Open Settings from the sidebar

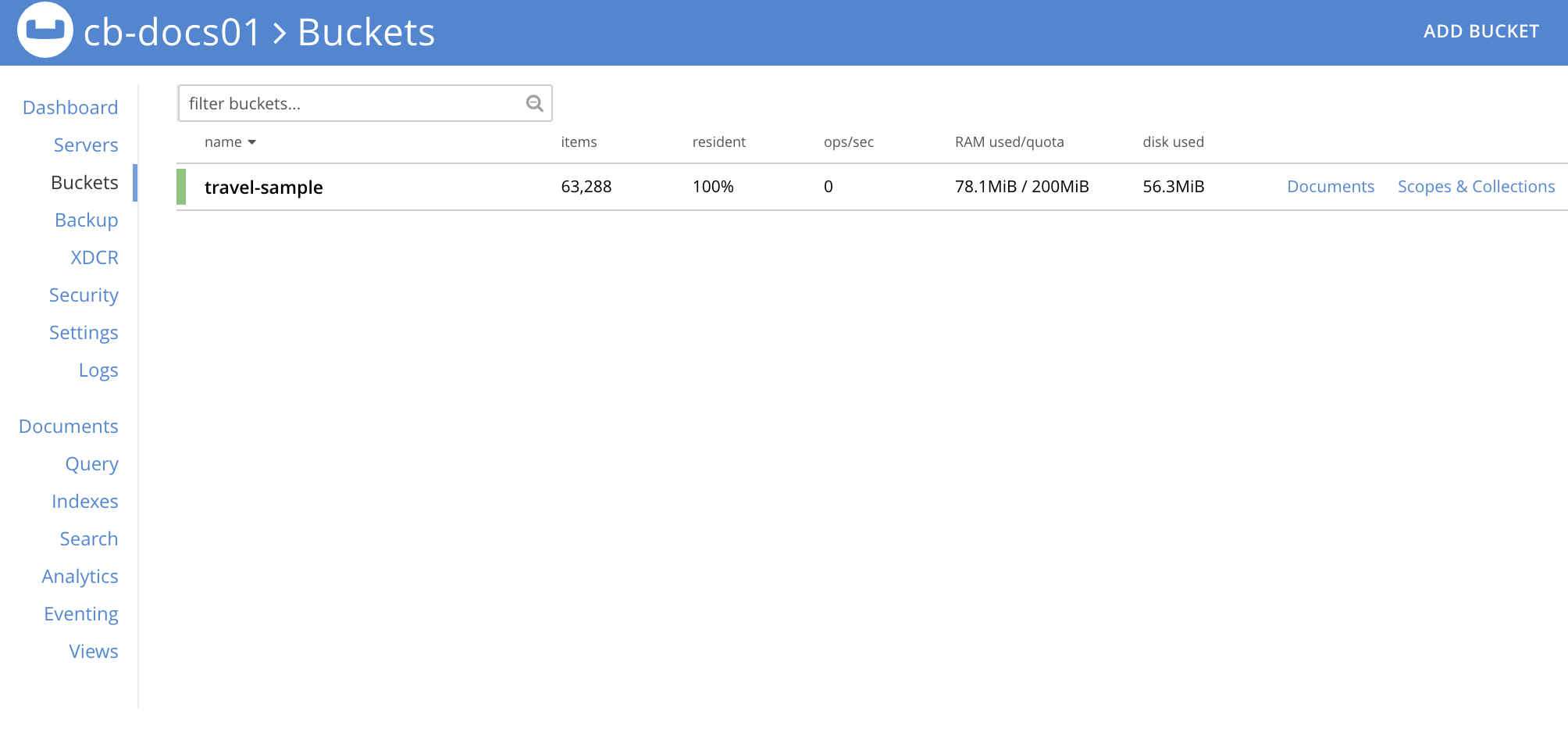[x=84, y=333]
